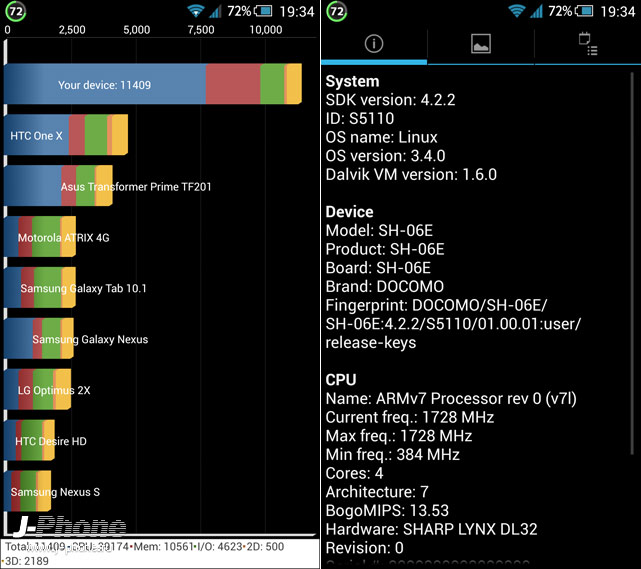Tap the 19:34 clock in left status bar
Screen dimensions: 641x569
click(297, 11)
